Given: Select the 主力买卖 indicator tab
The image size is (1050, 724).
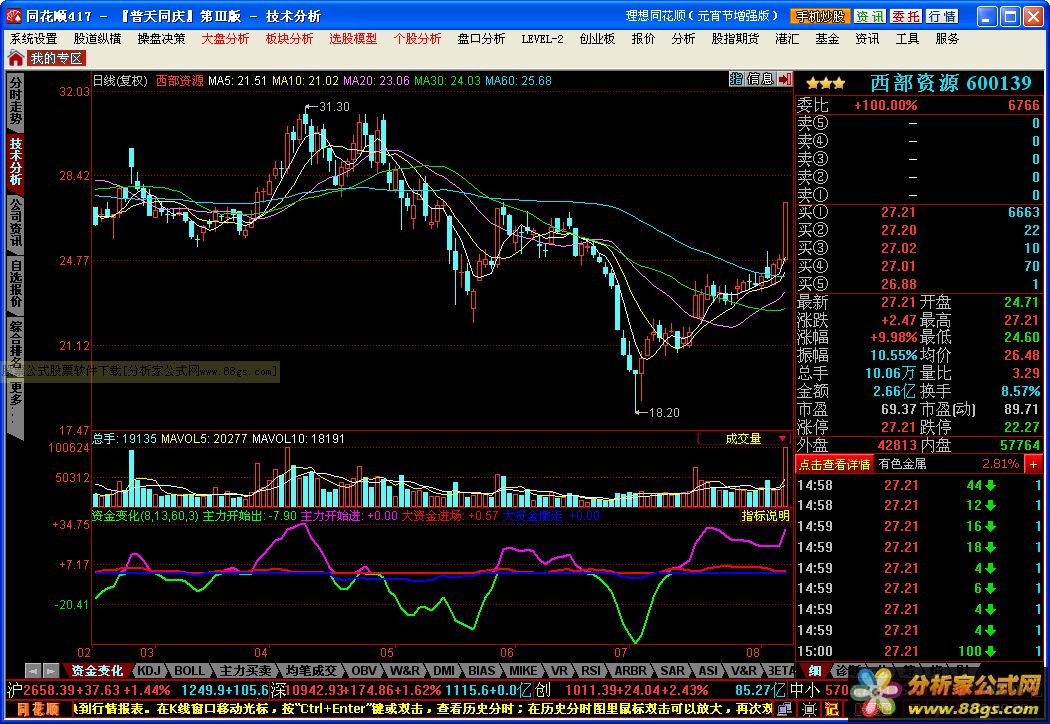Looking at the screenshot, I should (x=245, y=670).
